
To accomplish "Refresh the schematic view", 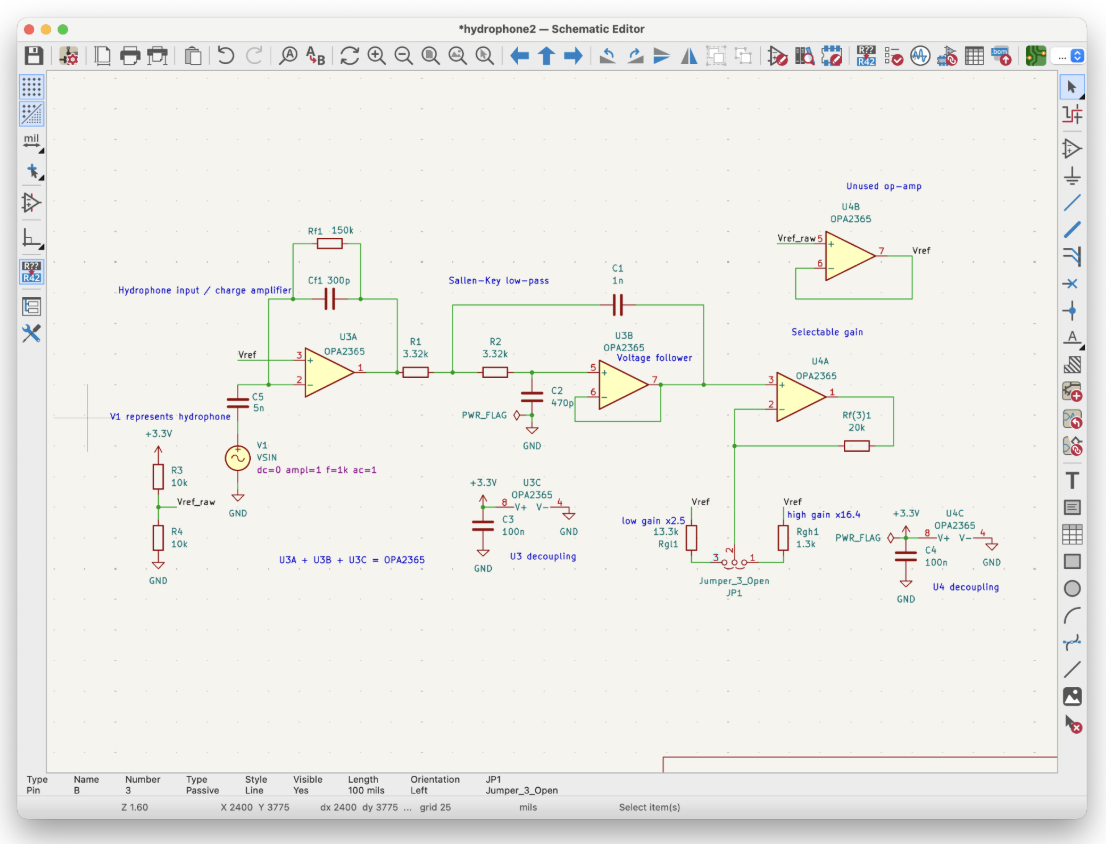I will click(349, 56).
